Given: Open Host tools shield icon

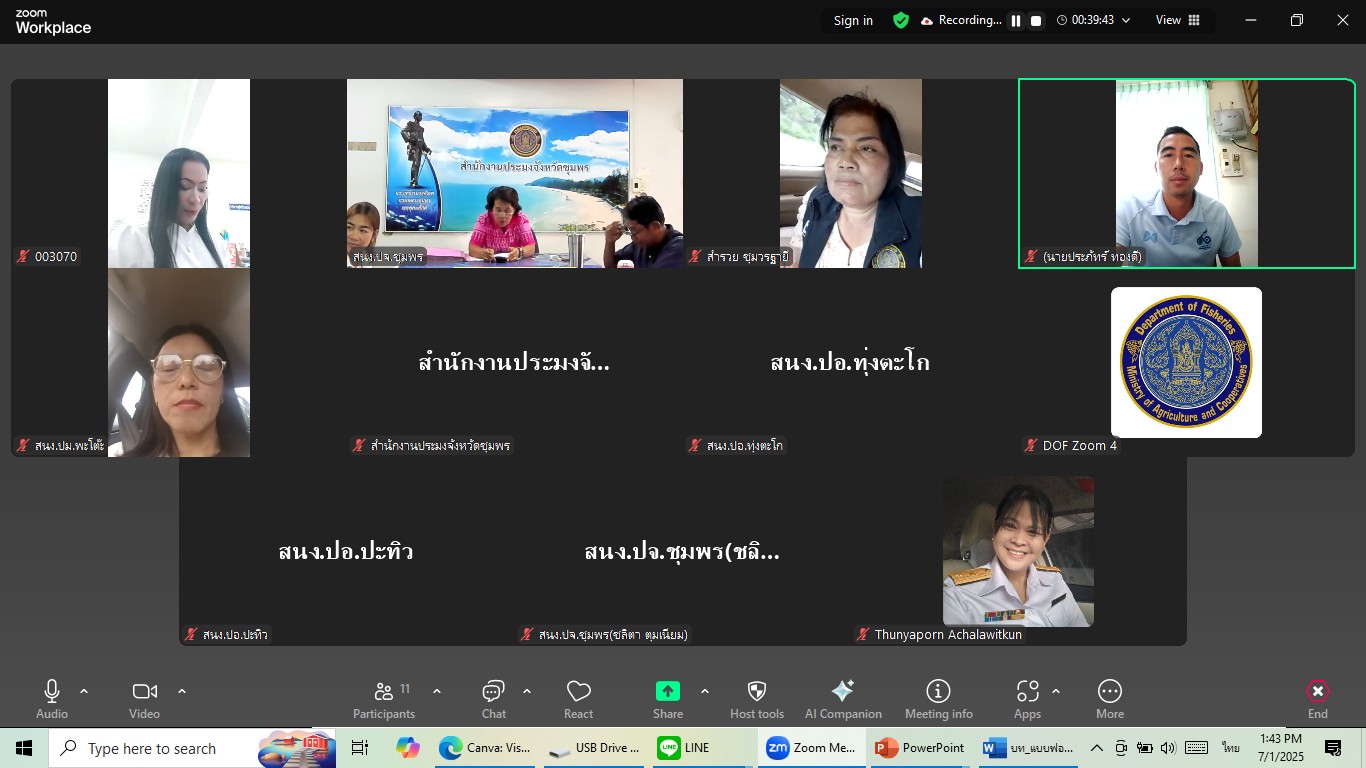Looking at the screenshot, I should pos(757,691).
